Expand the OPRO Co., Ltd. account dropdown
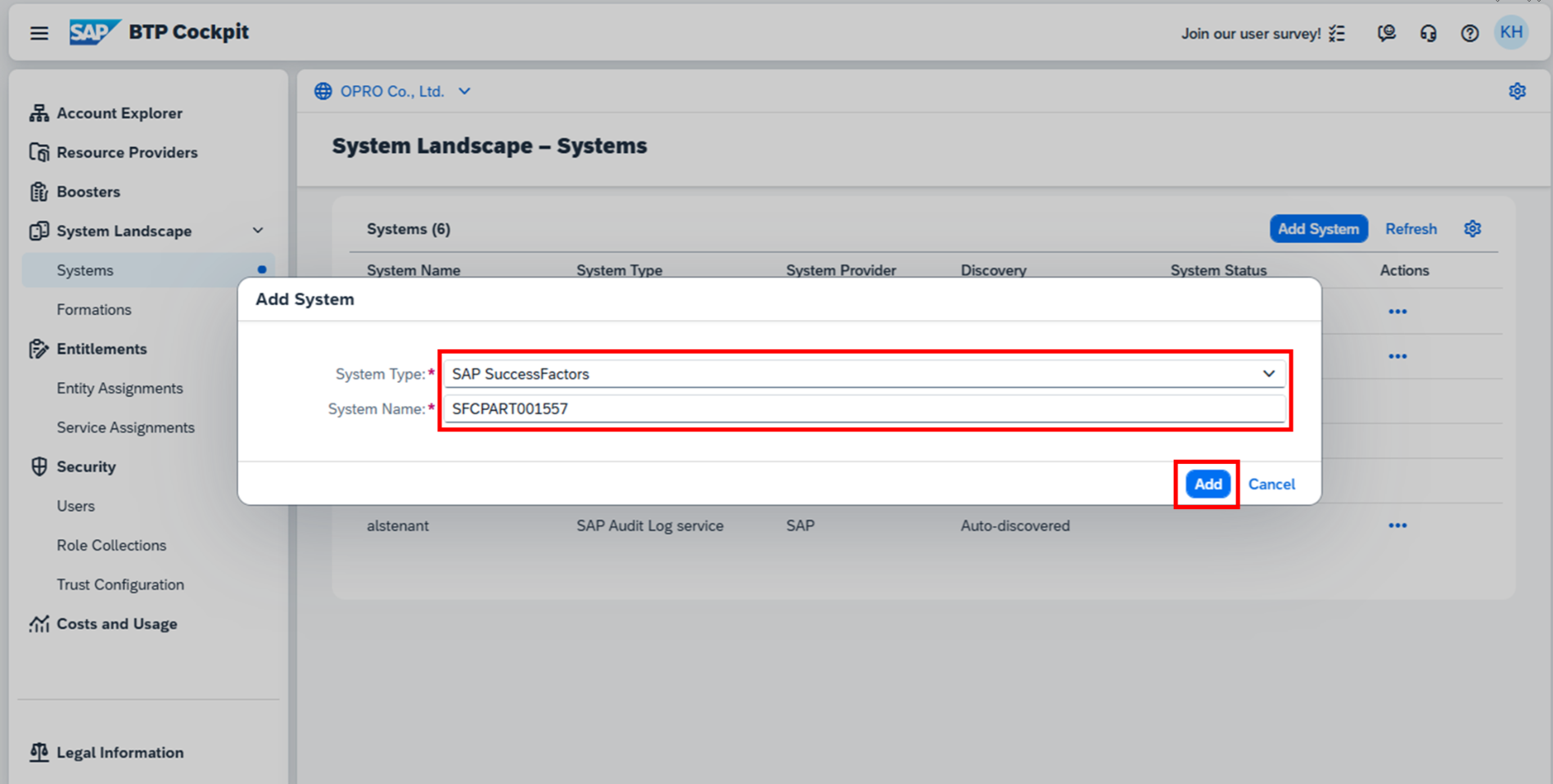Screen dimensions: 1553x784 pos(464,92)
